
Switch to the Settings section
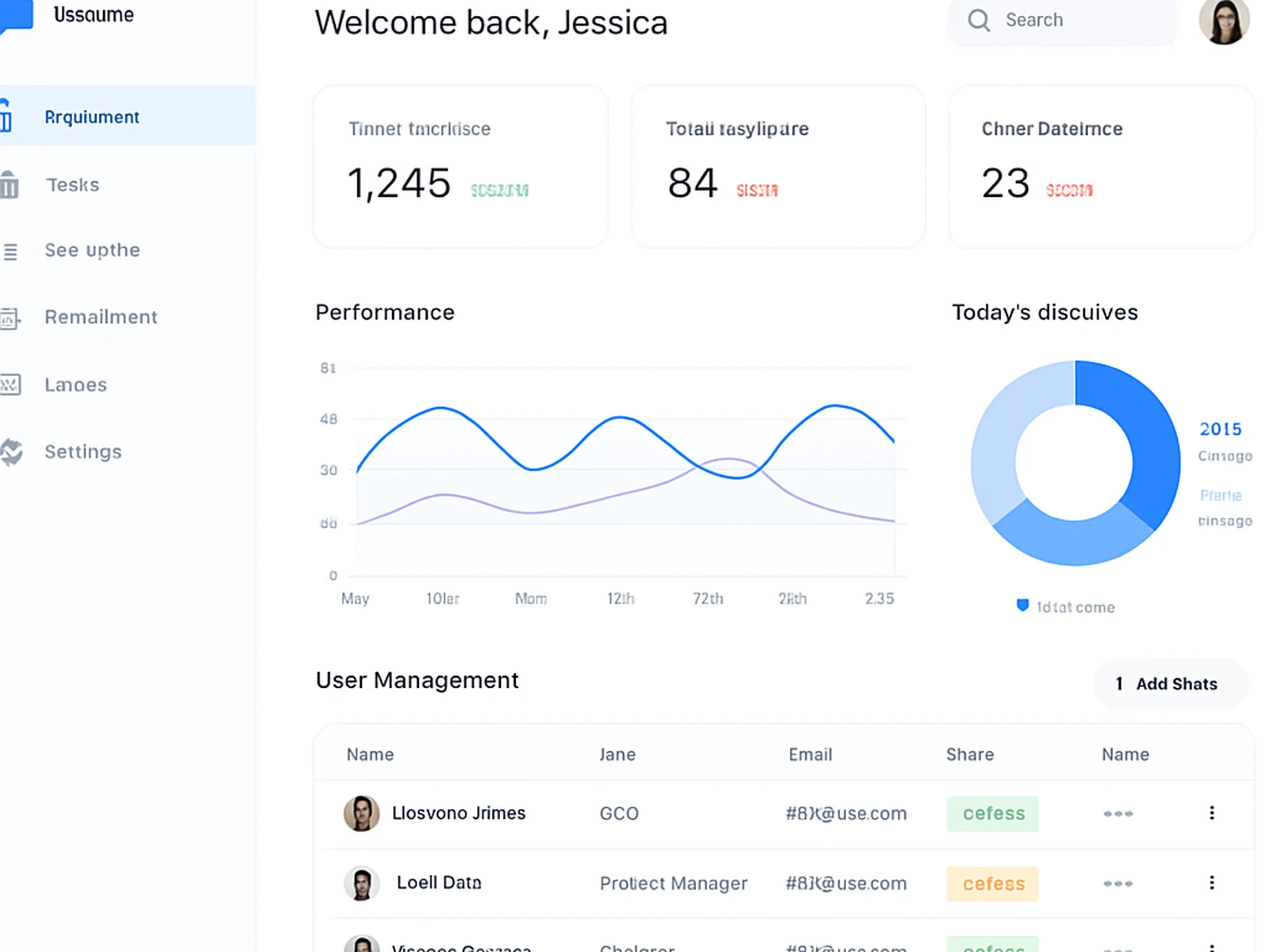(83, 451)
